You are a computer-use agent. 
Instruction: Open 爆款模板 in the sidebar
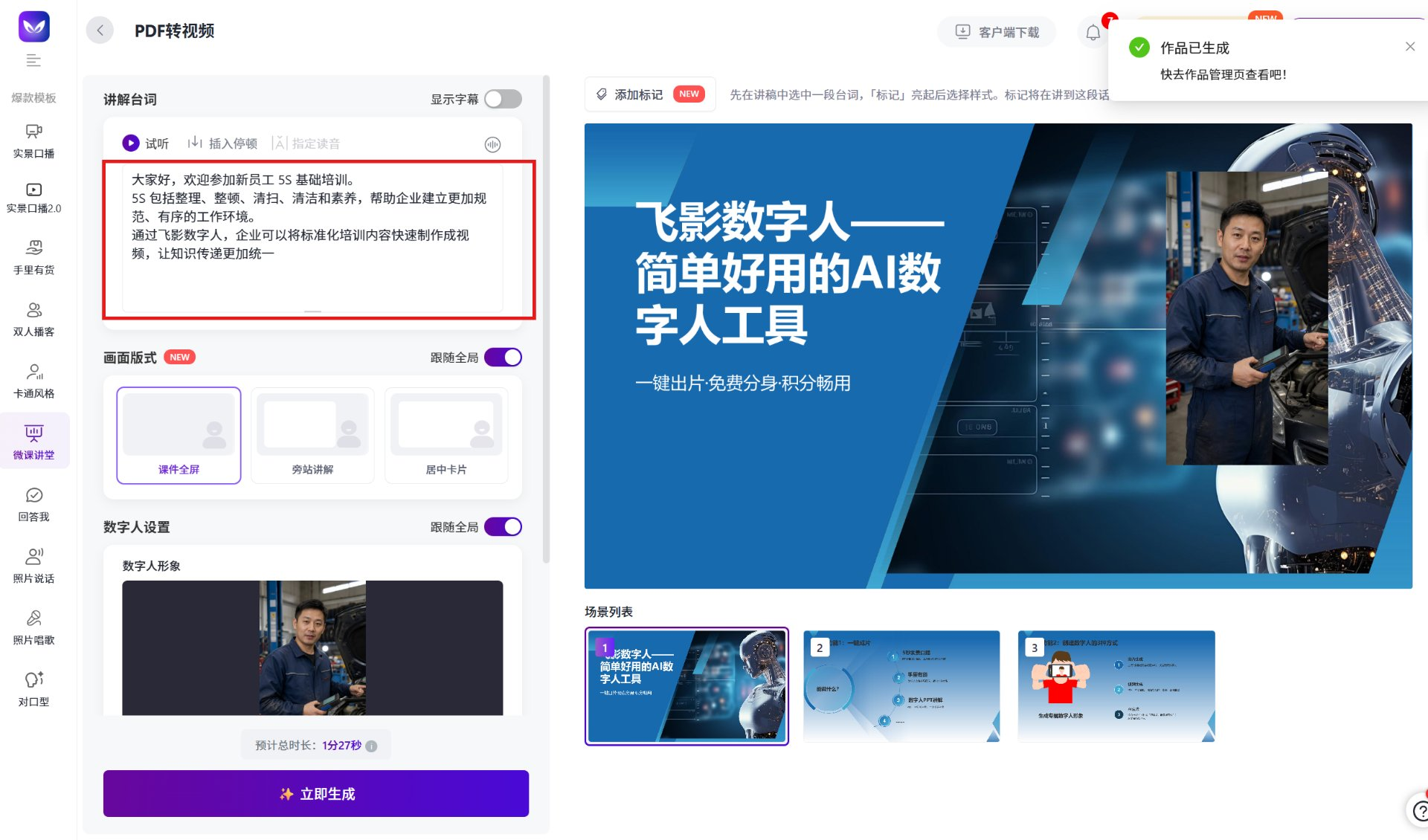click(x=33, y=97)
